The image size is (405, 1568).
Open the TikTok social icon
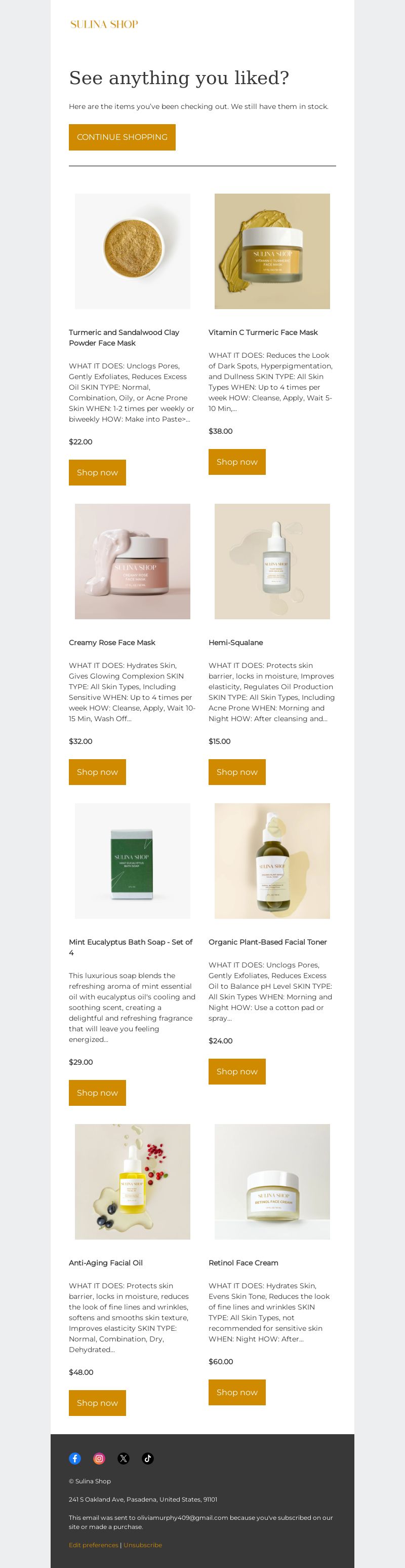point(148,1458)
